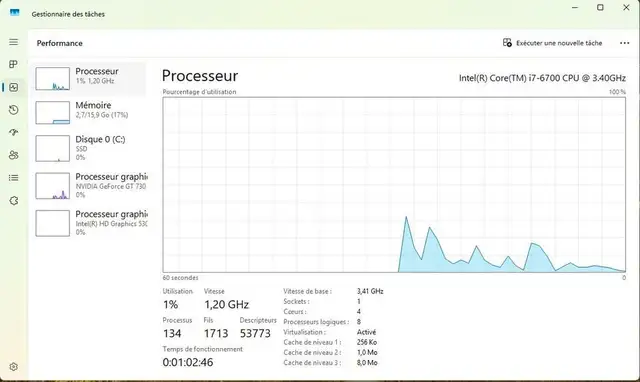This screenshot has width=640, height=382.
Task: Click the uptime value '0:01:02:46'
Action: pos(188,362)
